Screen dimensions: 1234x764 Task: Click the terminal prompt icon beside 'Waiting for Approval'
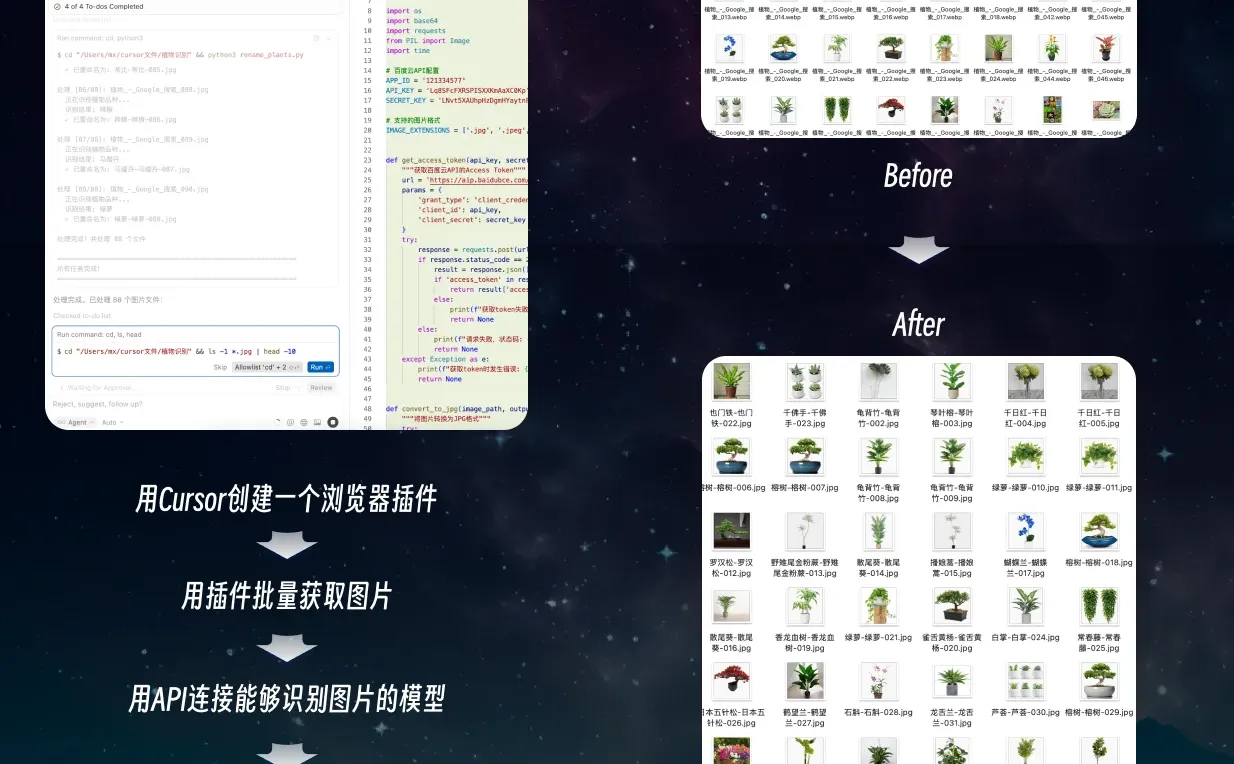(x=61, y=388)
